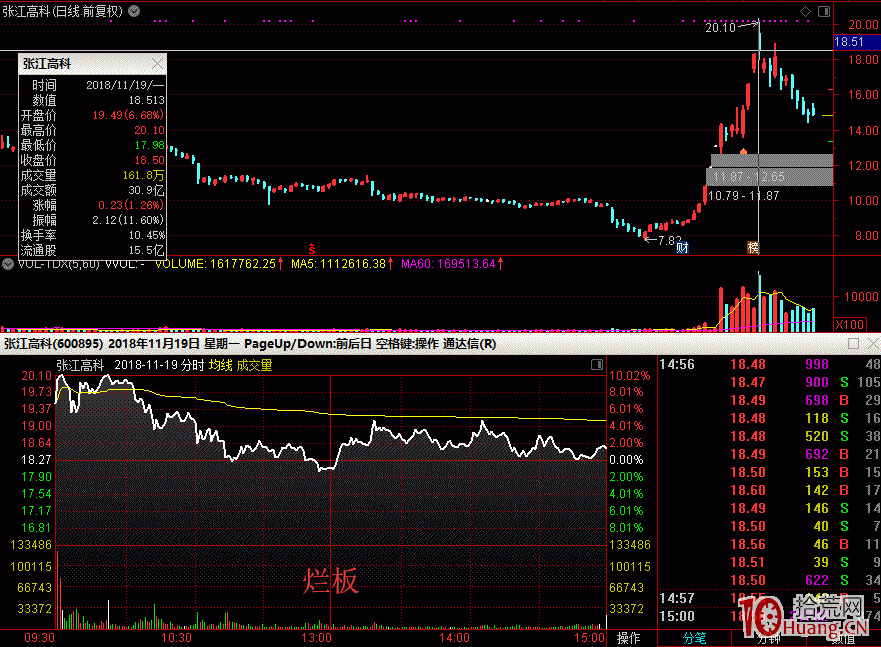The height and width of the screenshot is (647, 881).
Task: Close the 张江高科 info popup
Action: [157, 64]
